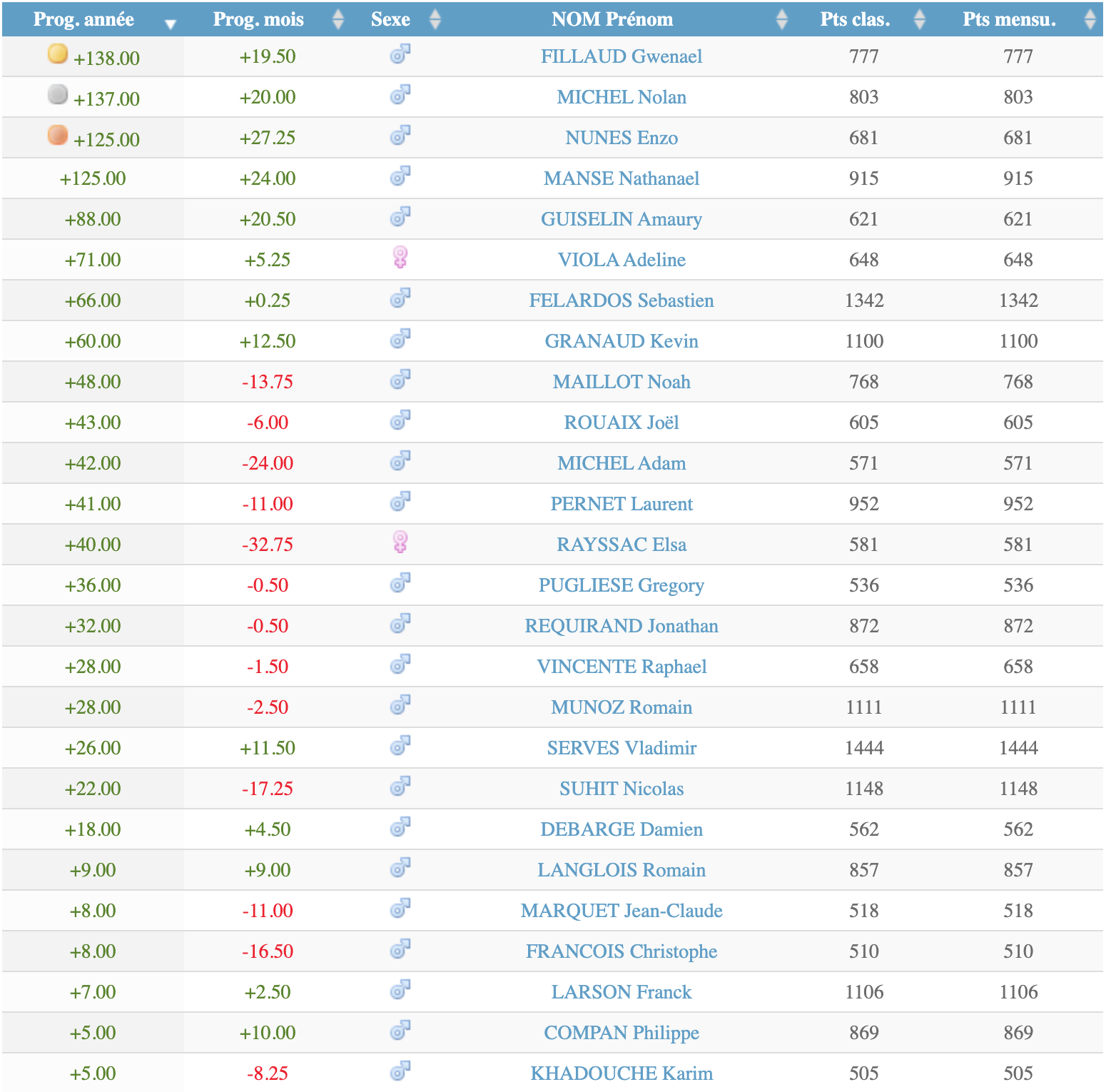
Task: Toggle sort arrows on Sexe column
Action: 435,20
